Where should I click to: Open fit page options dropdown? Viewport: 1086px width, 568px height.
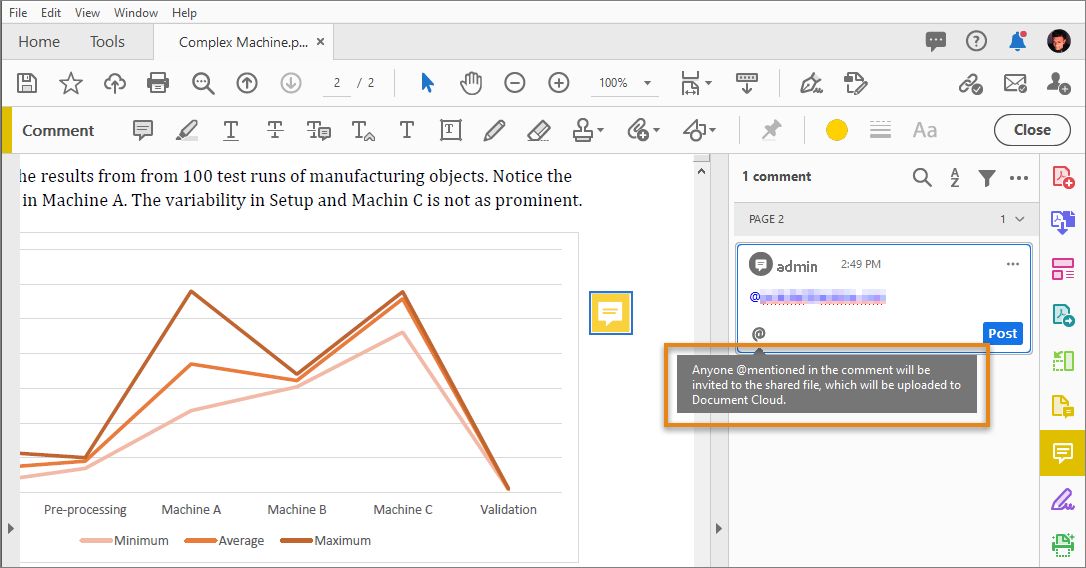tap(695, 83)
